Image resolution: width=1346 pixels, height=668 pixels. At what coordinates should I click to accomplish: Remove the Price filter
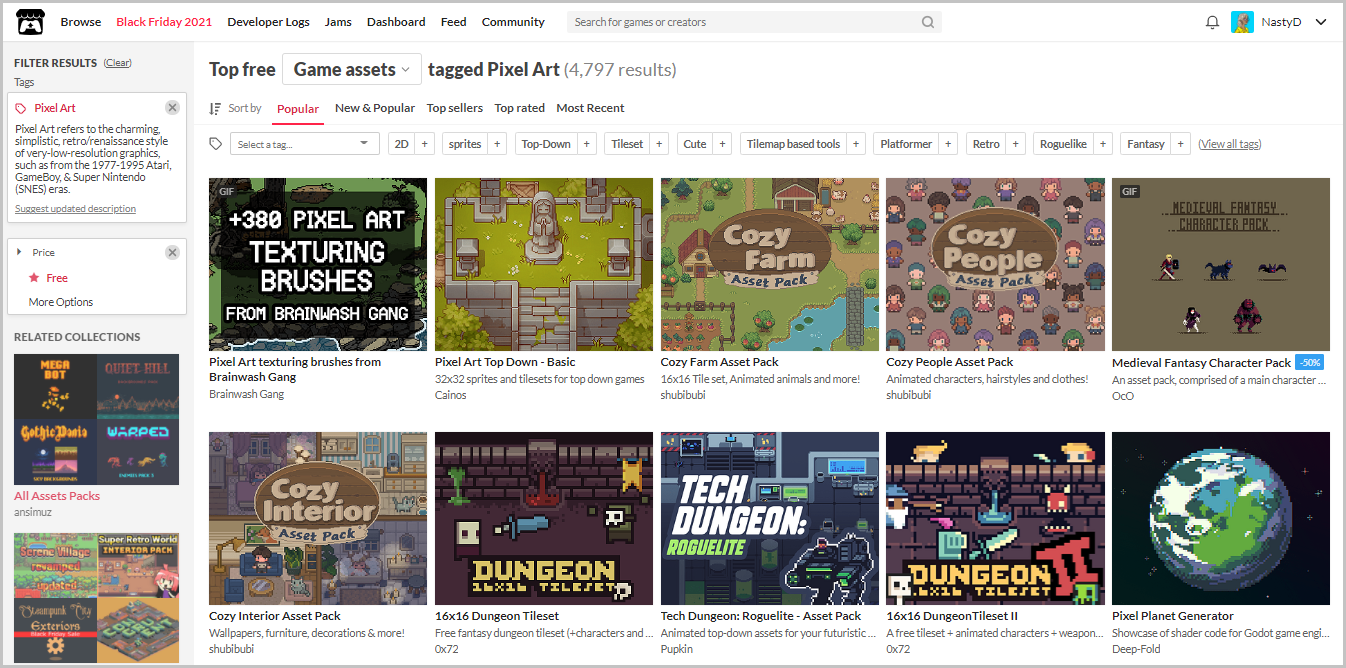tap(172, 253)
